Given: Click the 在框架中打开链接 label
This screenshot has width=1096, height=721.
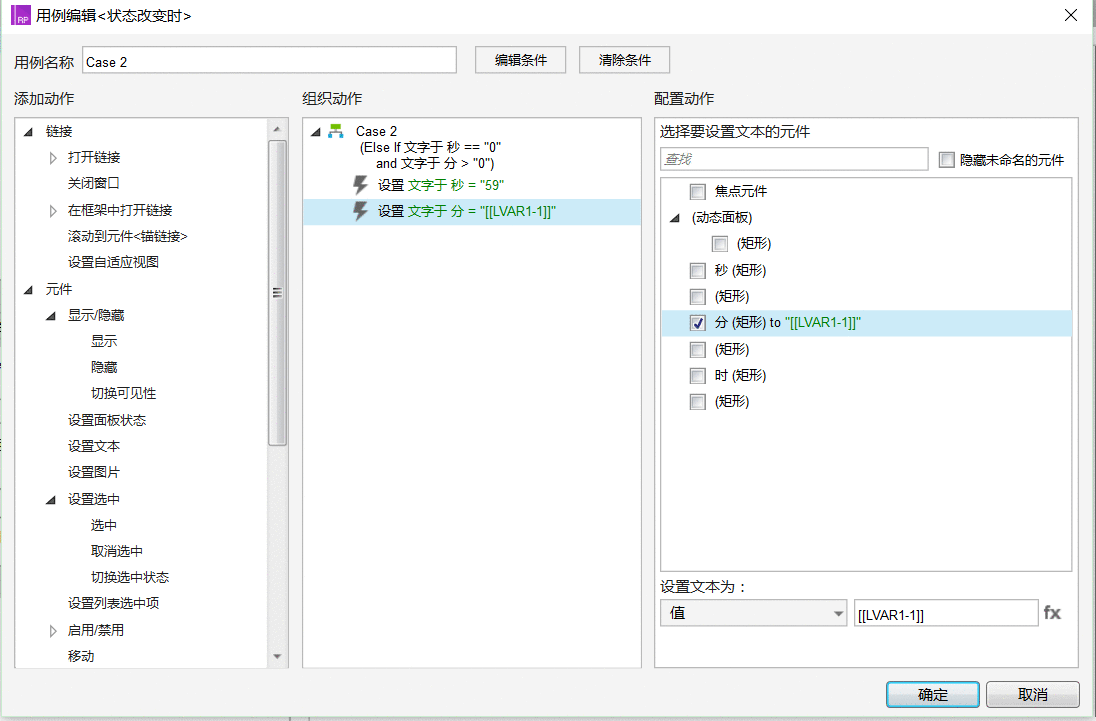Looking at the screenshot, I should pyautogui.click(x=120, y=210).
